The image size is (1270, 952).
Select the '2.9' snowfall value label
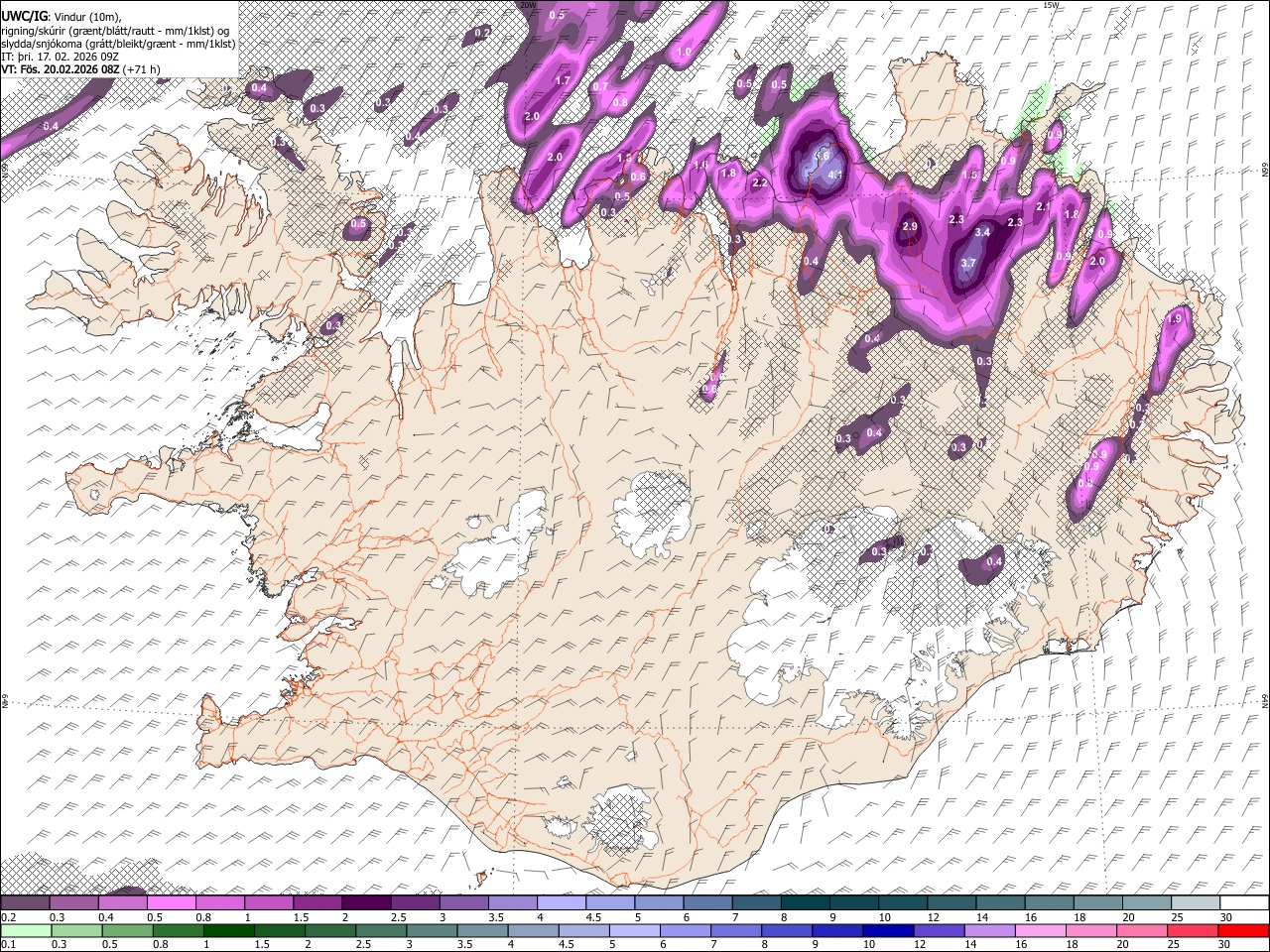click(910, 227)
